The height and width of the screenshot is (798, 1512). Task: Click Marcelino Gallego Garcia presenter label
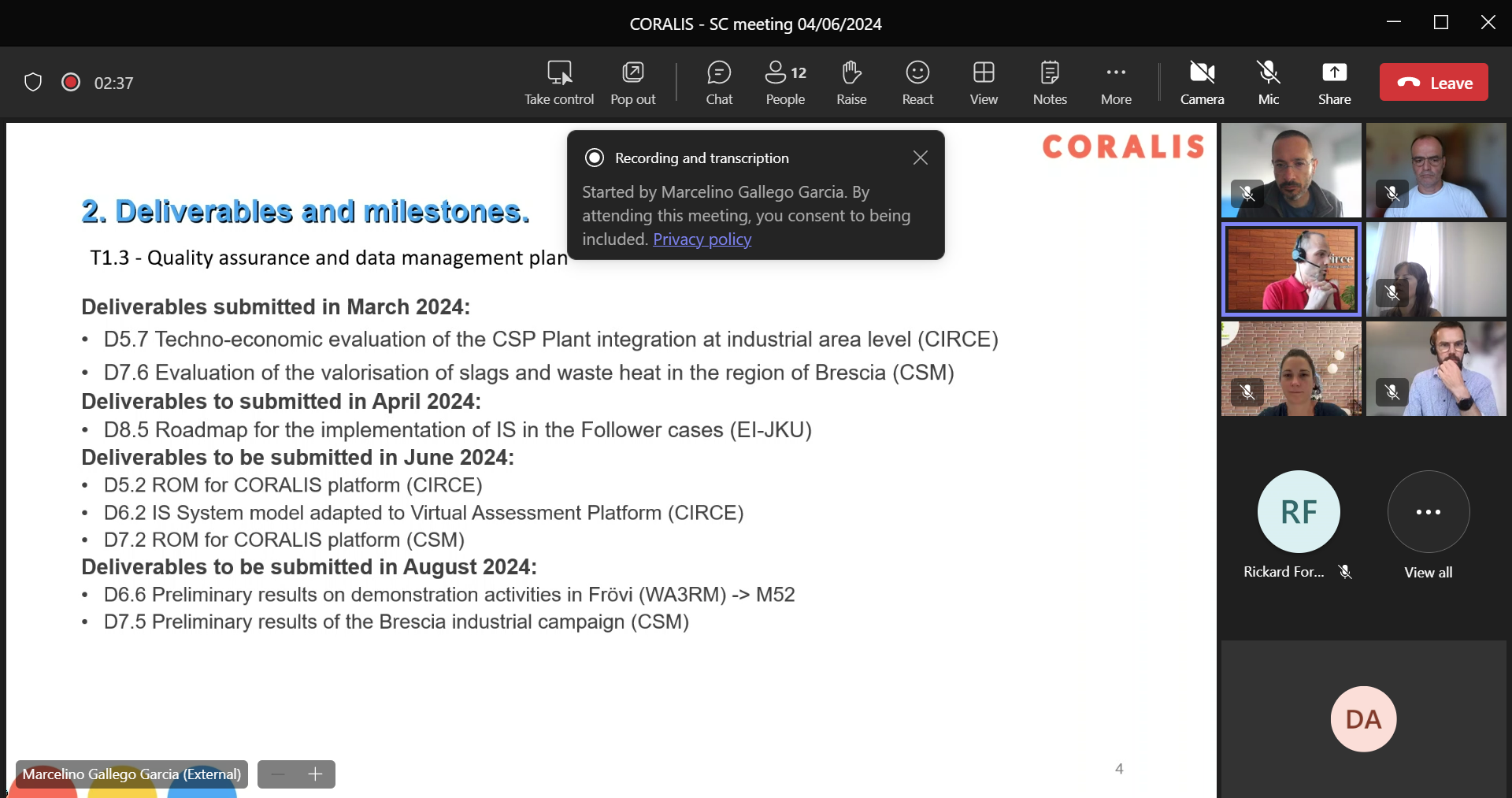[132, 774]
